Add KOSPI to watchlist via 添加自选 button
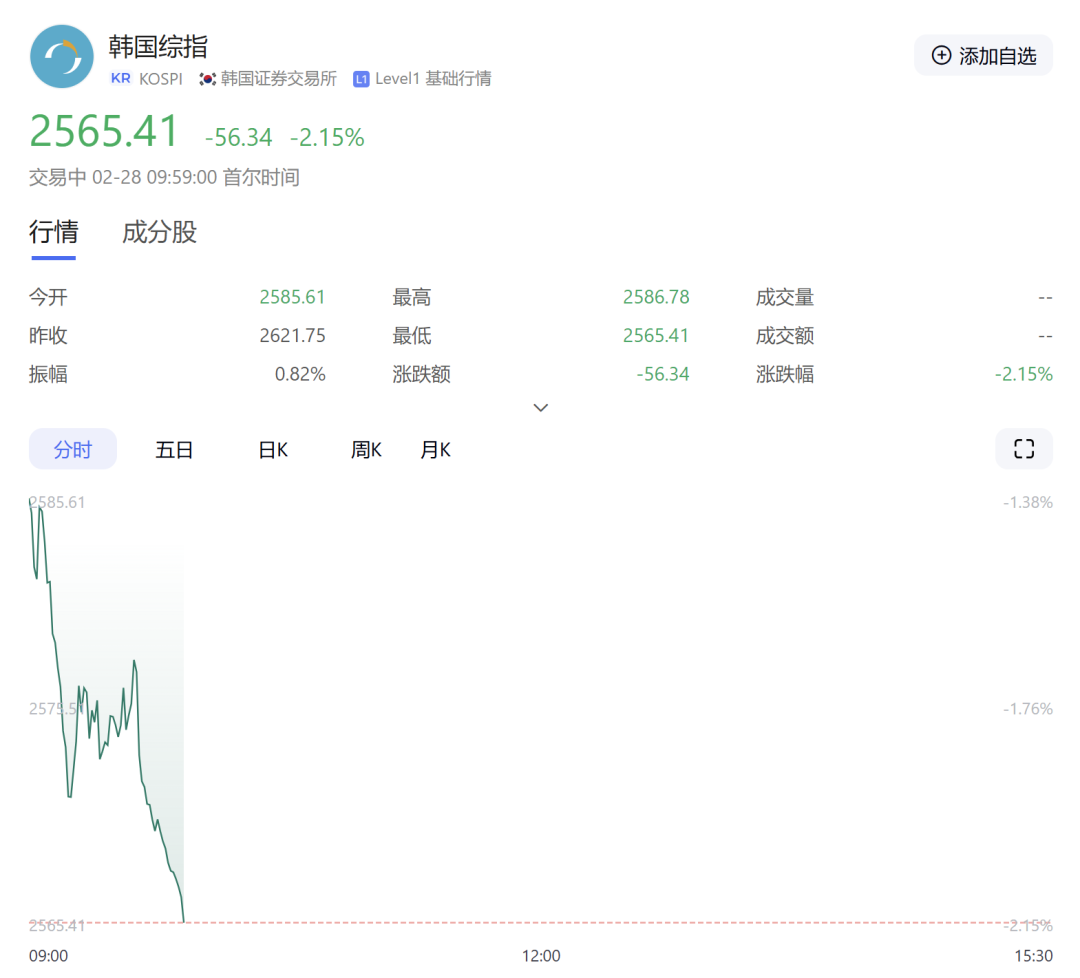Screen dimensions: 1080x978 point(983,56)
